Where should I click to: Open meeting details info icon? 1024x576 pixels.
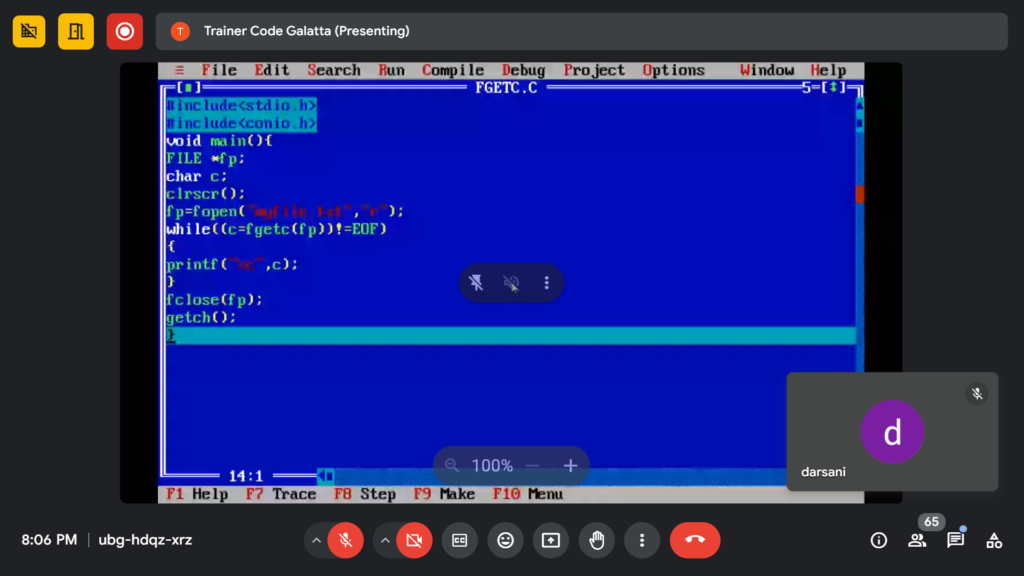(879, 540)
